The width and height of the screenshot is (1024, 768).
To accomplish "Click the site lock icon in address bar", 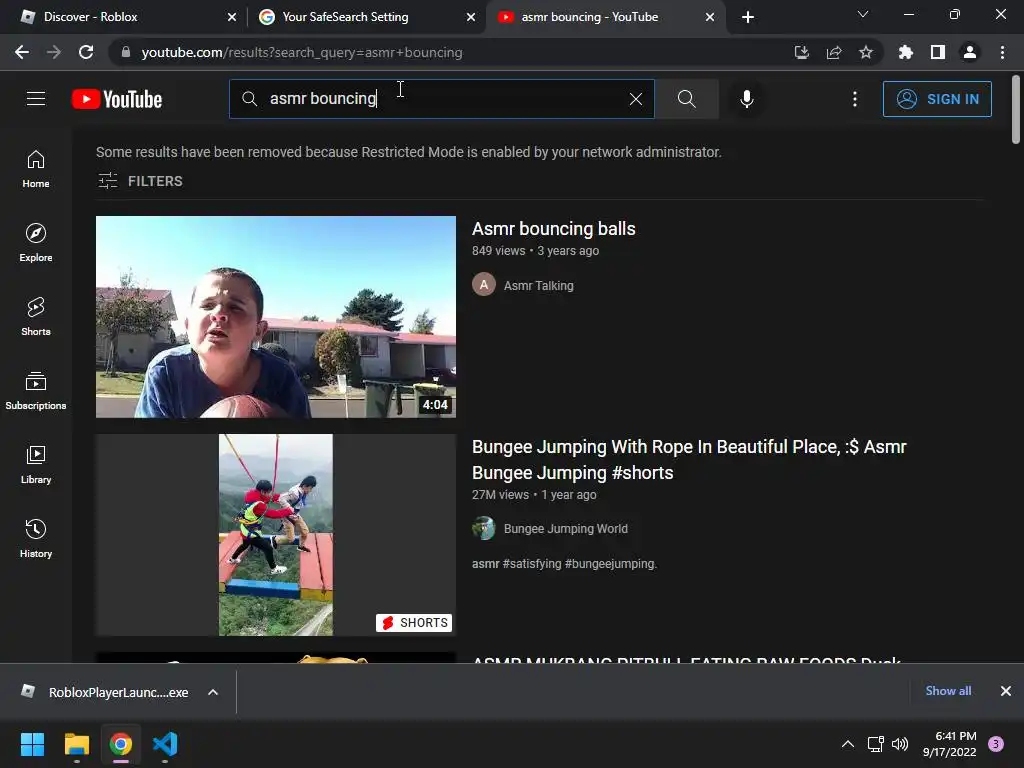I will [126, 52].
